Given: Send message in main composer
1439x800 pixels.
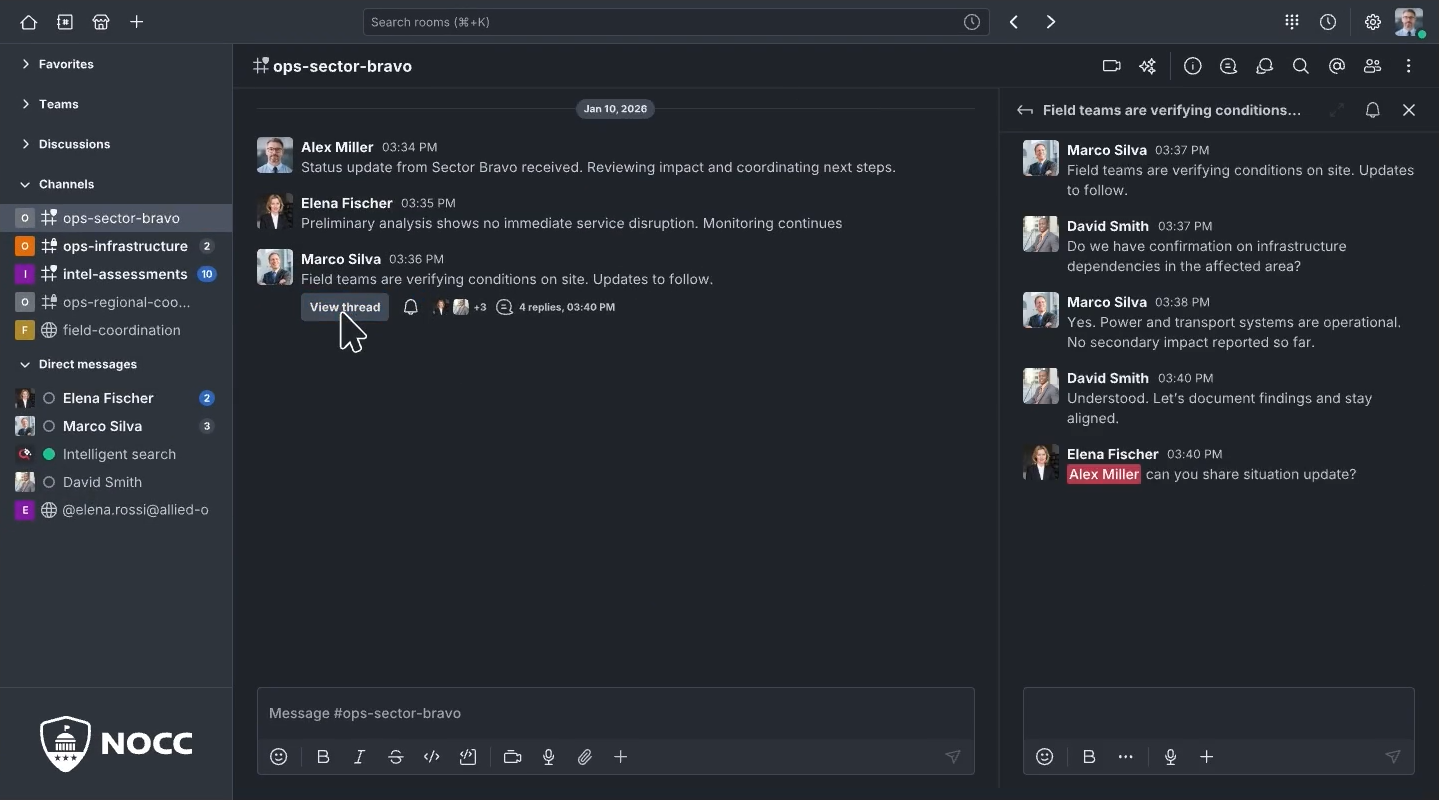Looking at the screenshot, I should (953, 757).
